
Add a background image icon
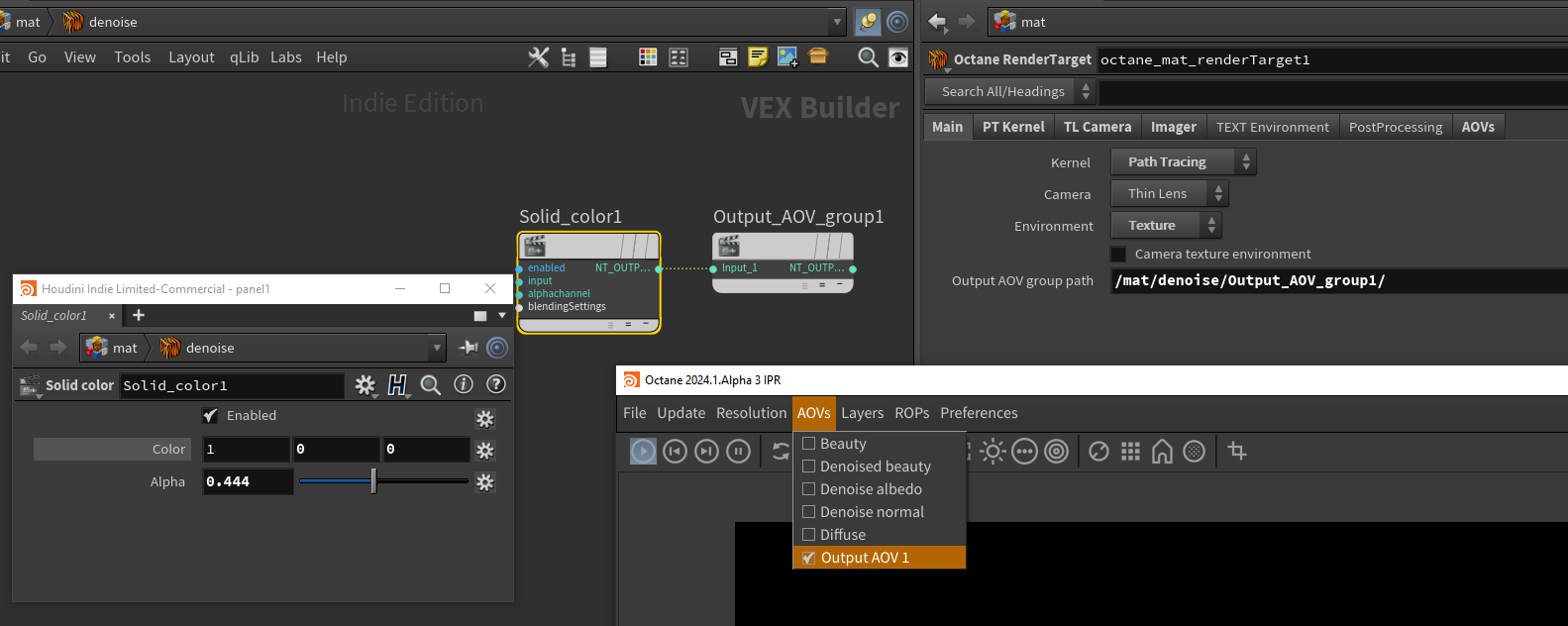pos(788,57)
